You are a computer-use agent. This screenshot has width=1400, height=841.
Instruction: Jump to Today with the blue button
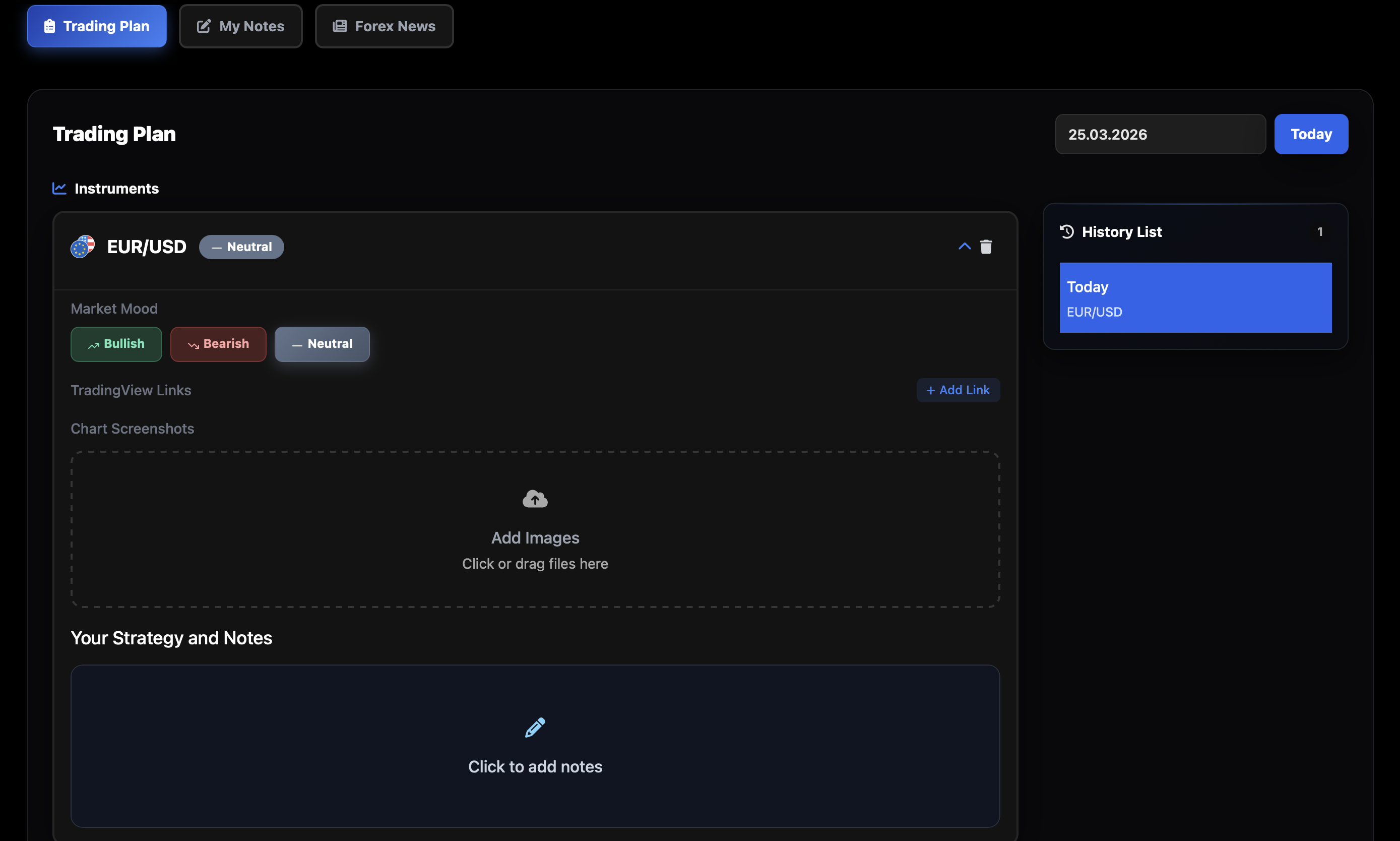(1311, 134)
